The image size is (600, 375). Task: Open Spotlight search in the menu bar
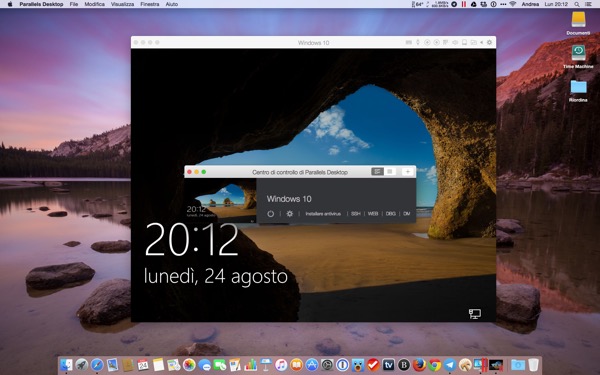pyautogui.click(x=576, y=4)
